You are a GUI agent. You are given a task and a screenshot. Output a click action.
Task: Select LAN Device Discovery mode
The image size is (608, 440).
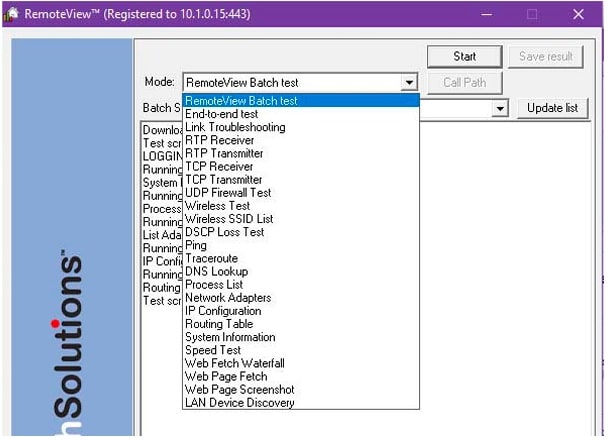(x=301, y=403)
